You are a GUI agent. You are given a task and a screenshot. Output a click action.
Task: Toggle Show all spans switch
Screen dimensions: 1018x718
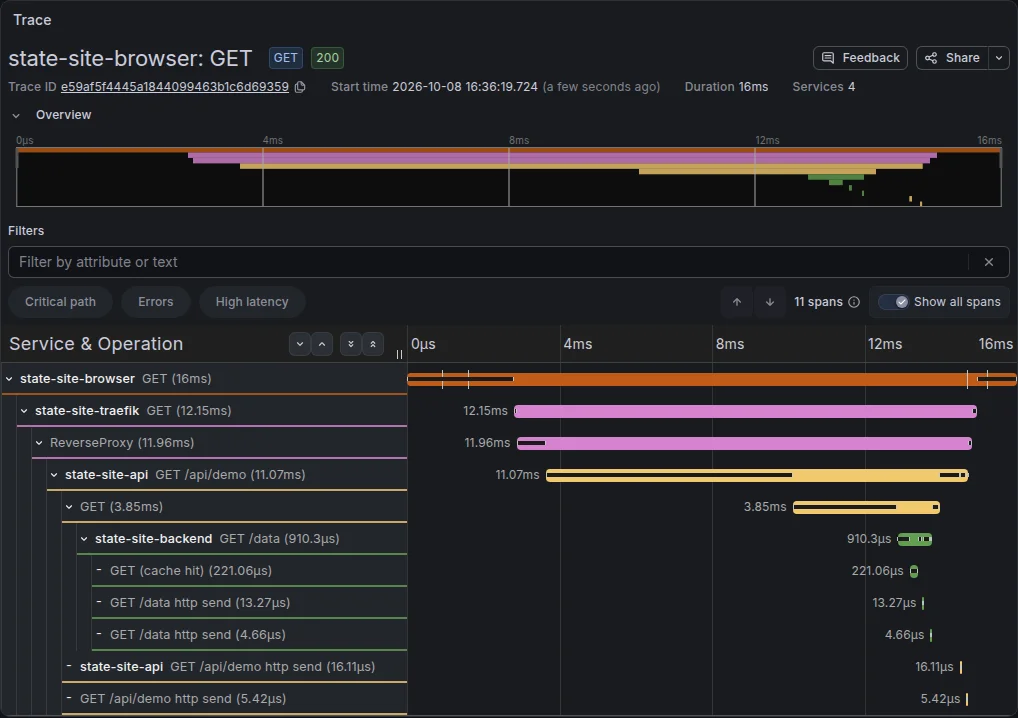point(893,302)
